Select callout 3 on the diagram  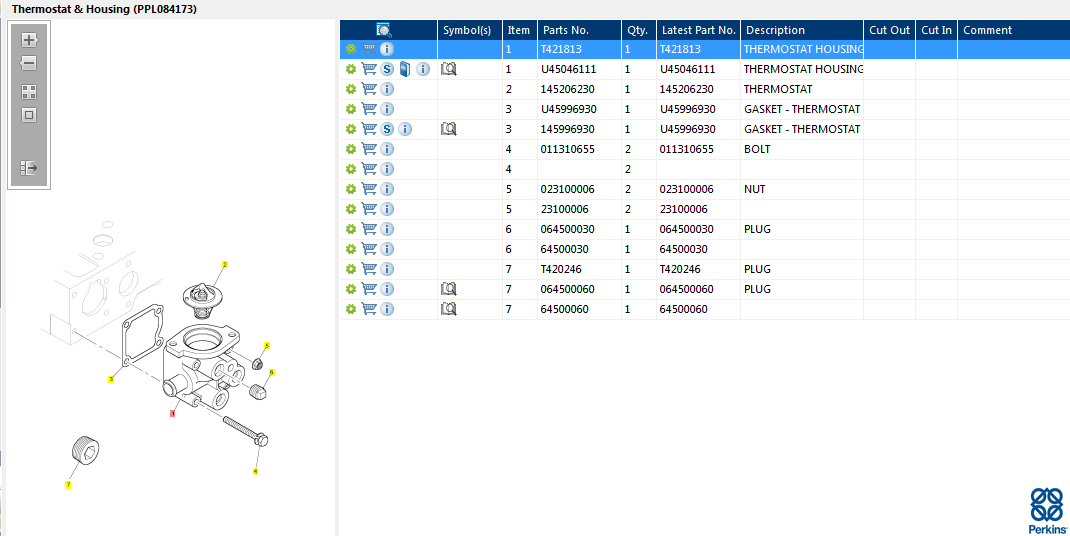tap(111, 378)
